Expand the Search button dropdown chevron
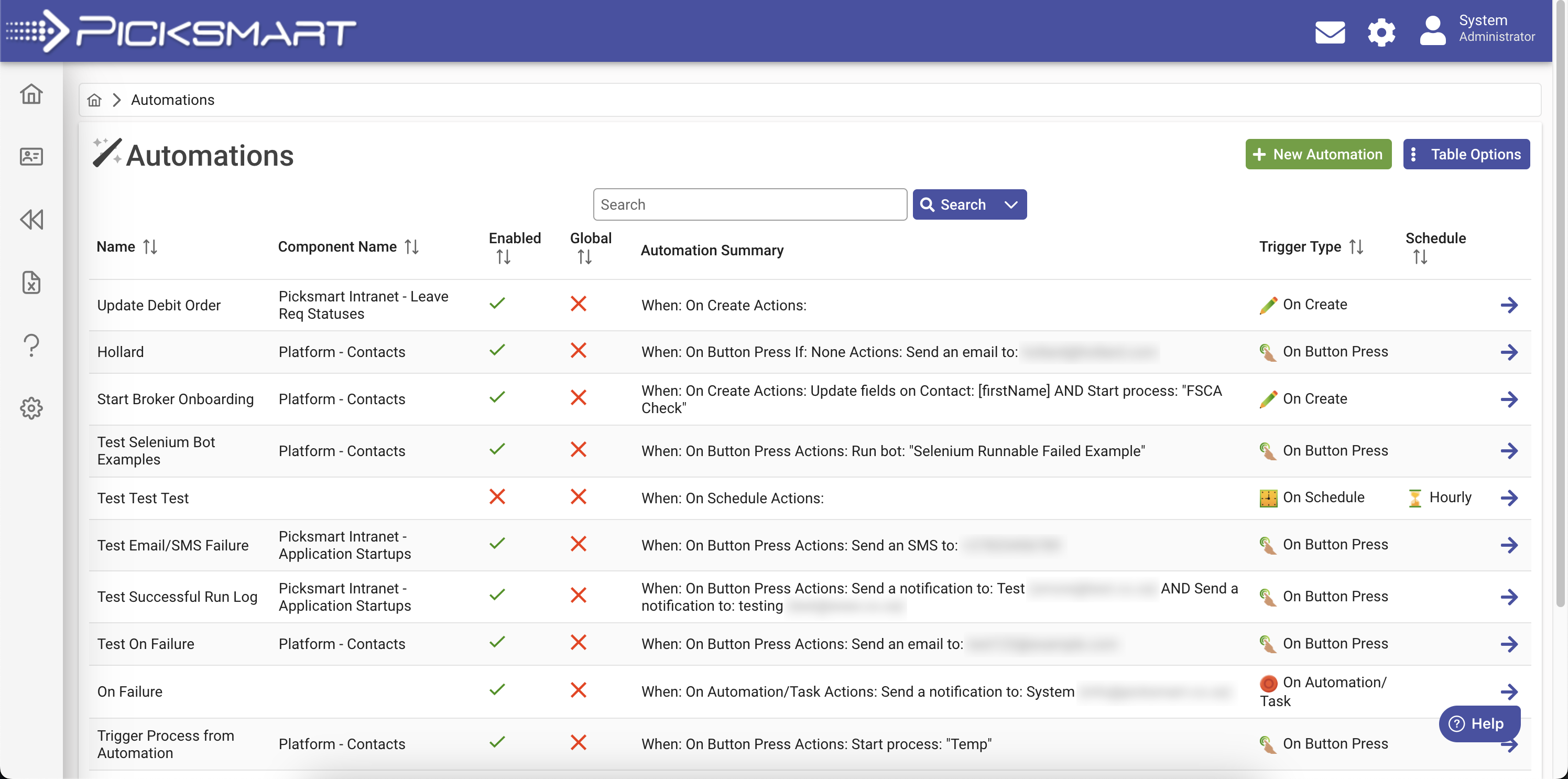1568x779 pixels. tap(1010, 204)
